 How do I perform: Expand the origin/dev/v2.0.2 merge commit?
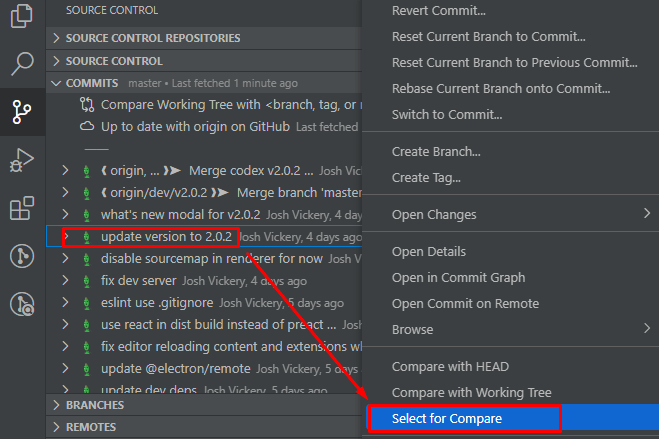(65, 192)
